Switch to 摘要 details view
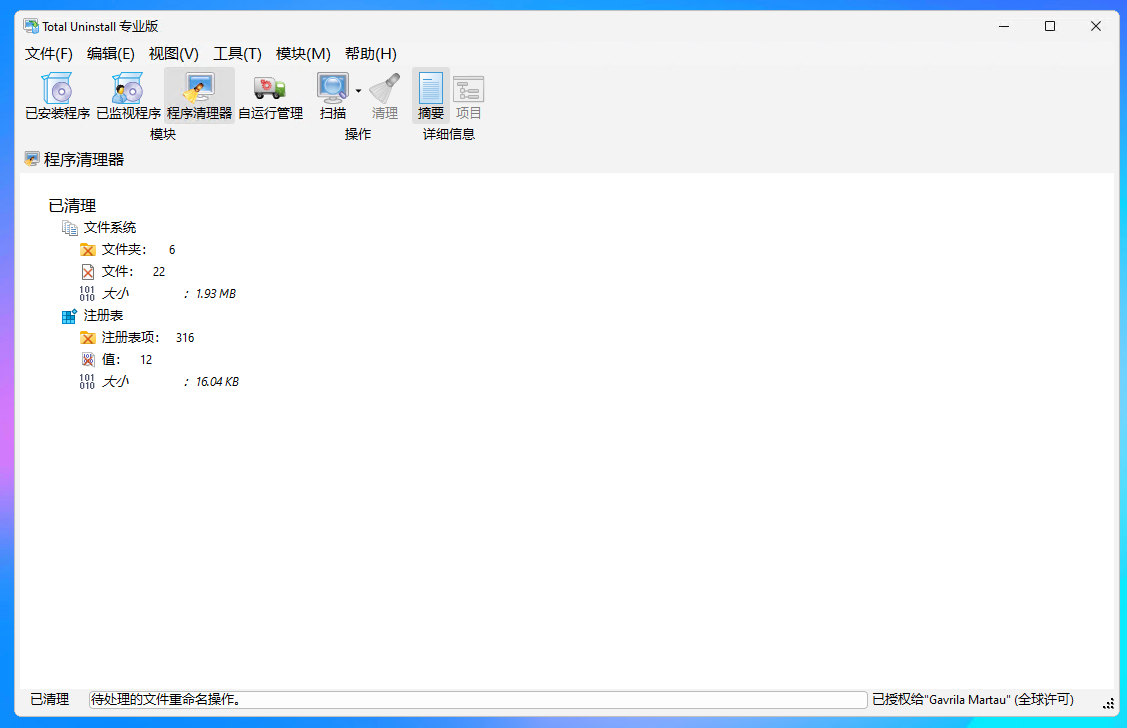The image size is (1127, 728). pos(431,96)
